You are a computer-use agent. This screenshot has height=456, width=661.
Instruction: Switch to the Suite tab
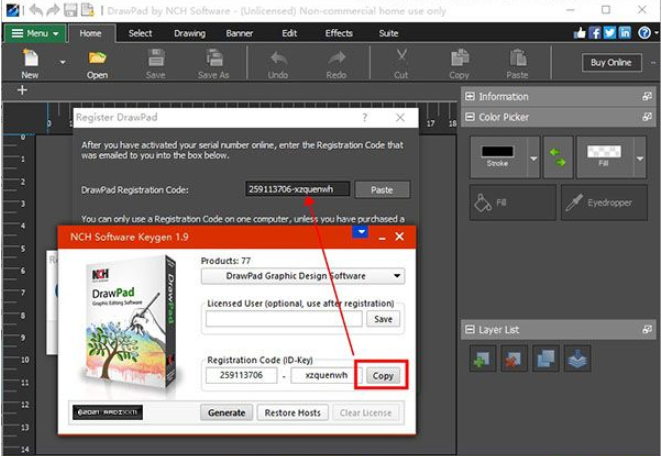[388, 33]
